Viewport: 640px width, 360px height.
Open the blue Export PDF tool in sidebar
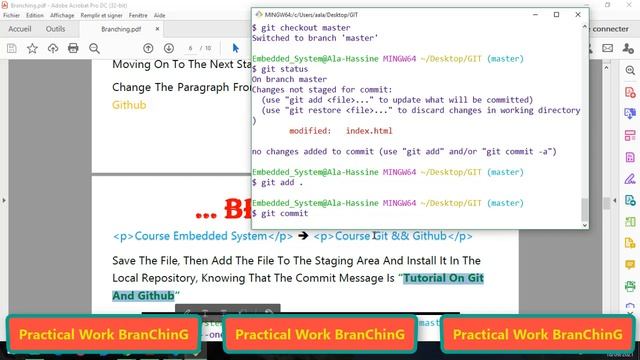click(630, 113)
